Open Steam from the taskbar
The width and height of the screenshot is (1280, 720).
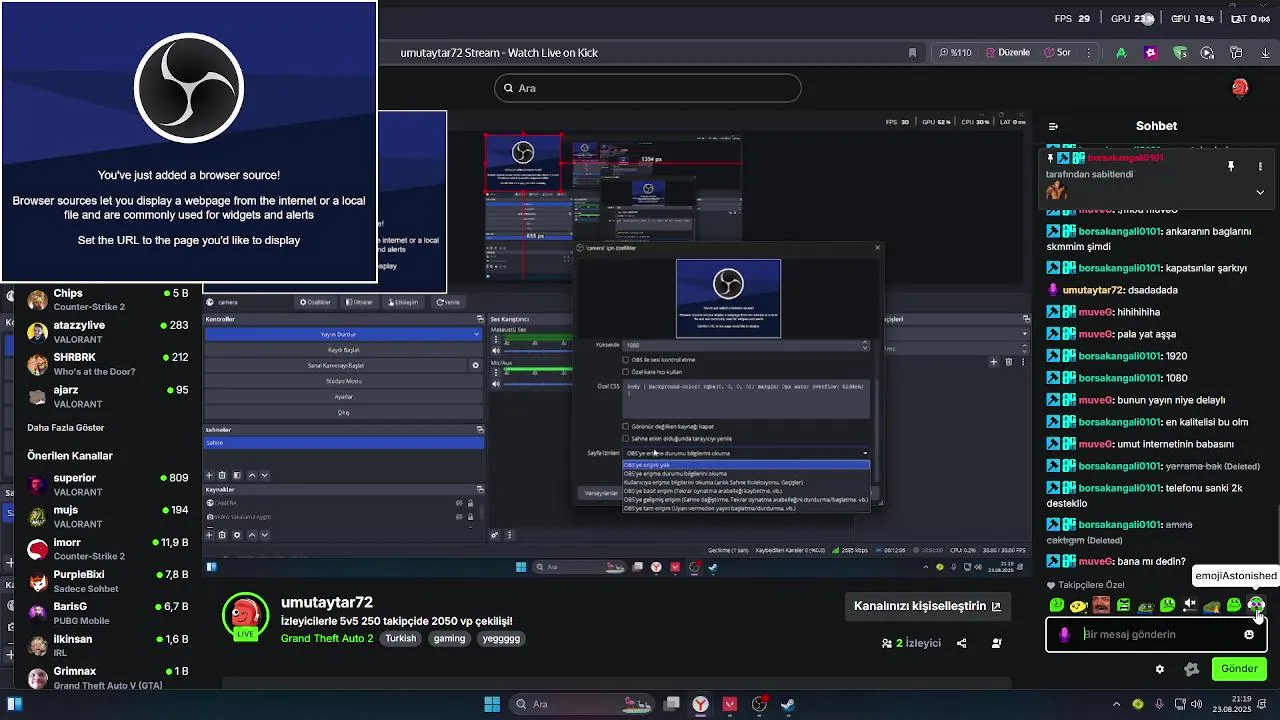(788, 704)
